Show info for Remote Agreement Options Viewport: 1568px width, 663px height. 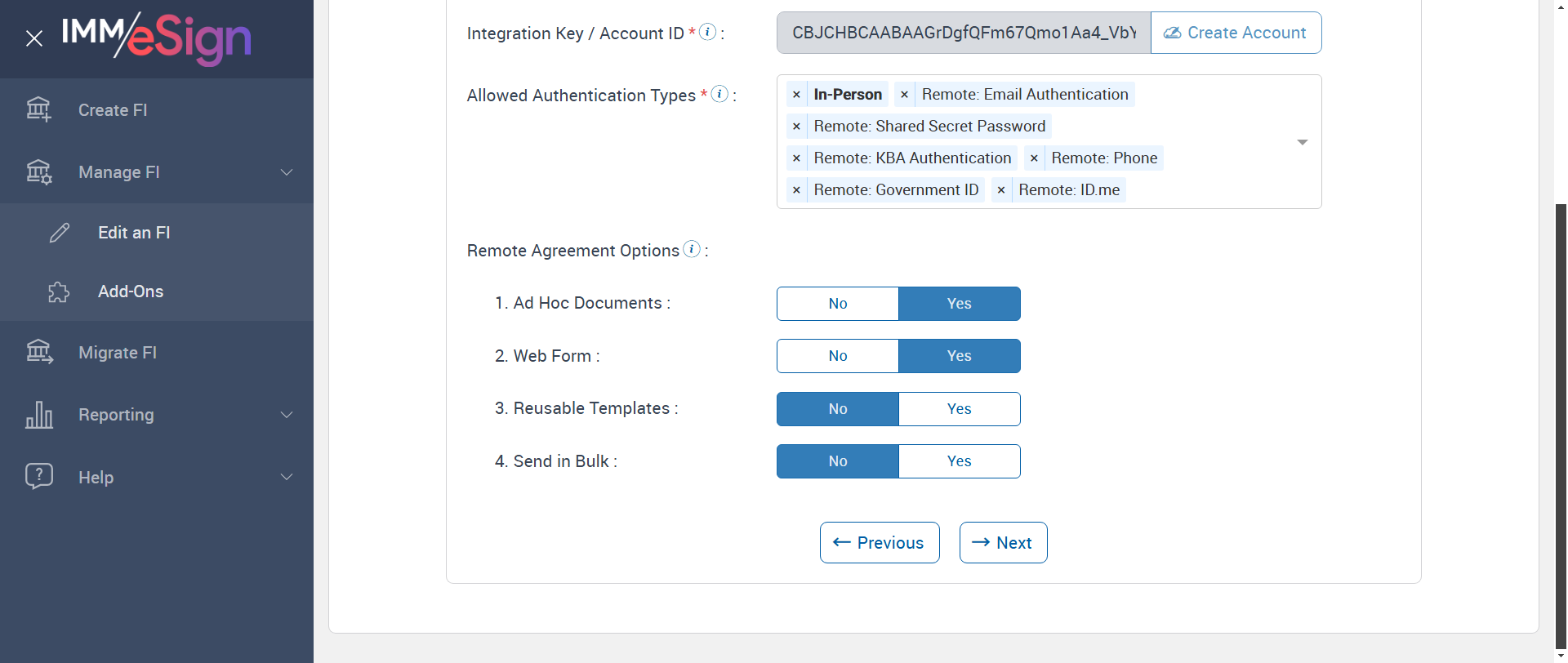click(692, 249)
